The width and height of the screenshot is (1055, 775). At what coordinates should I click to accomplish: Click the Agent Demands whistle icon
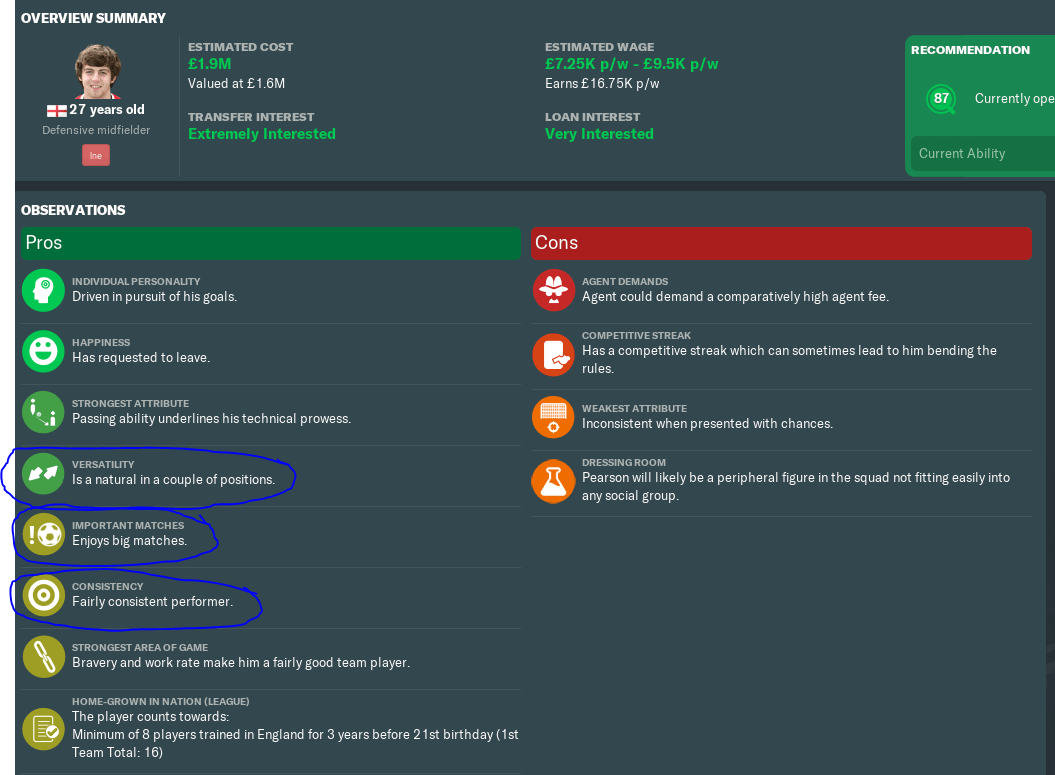point(553,291)
